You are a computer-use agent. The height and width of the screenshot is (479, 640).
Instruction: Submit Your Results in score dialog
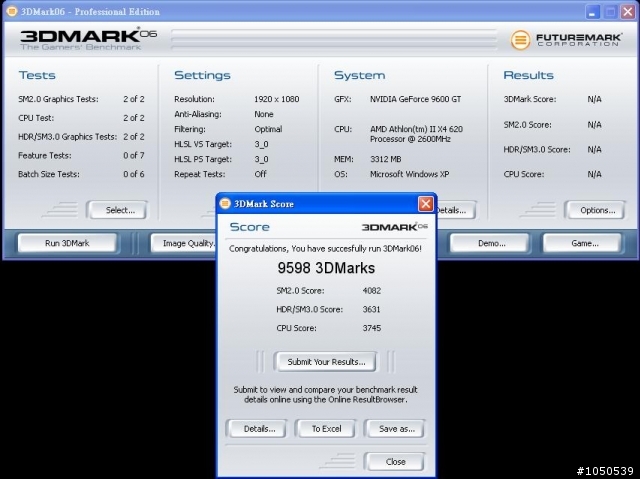point(326,362)
